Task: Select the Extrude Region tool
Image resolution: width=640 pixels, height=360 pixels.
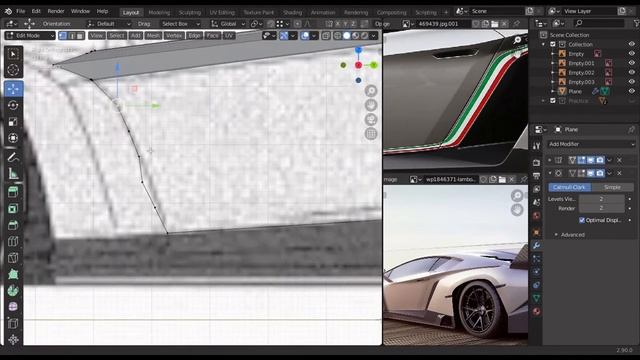Action: click(13, 192)
